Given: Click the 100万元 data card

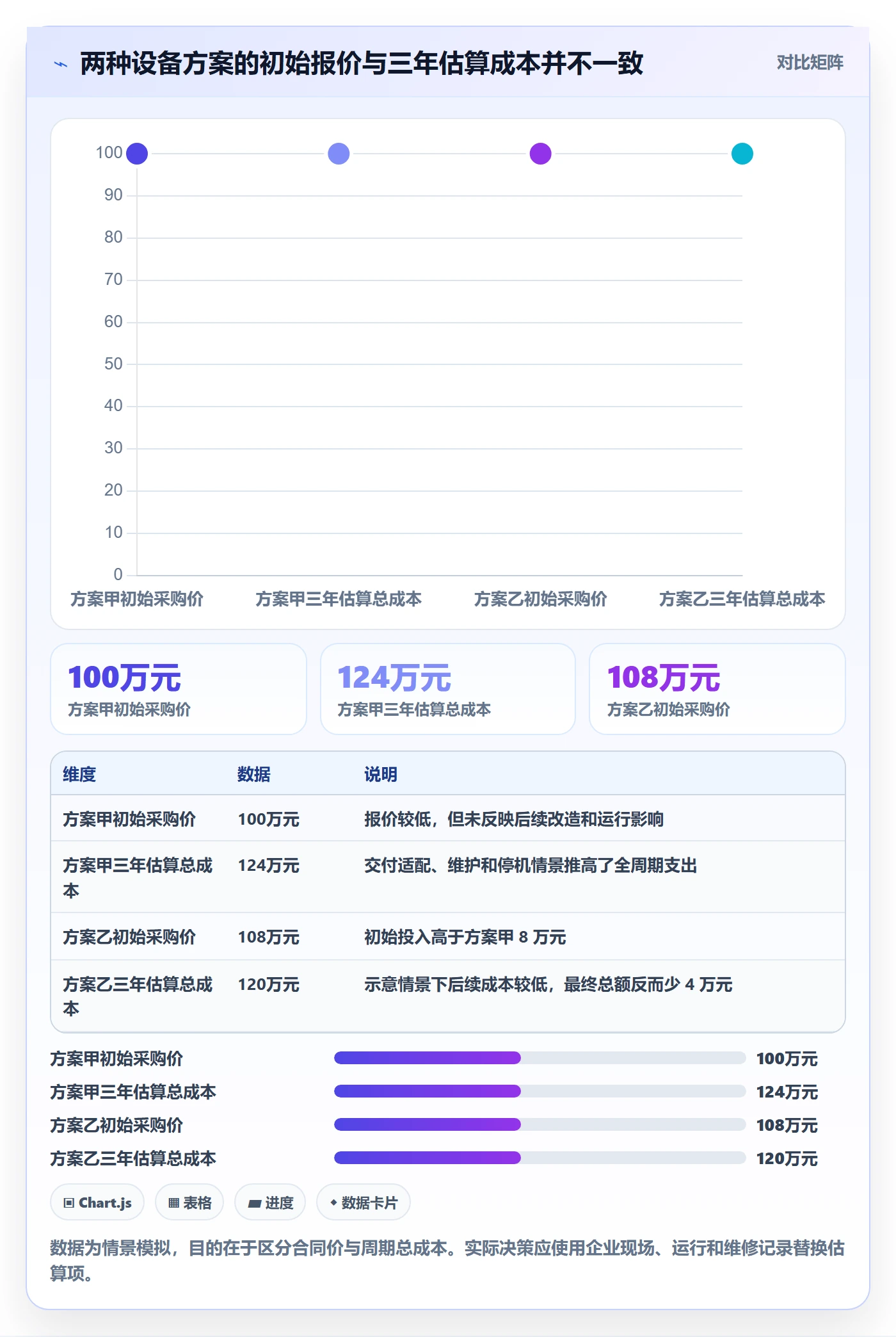Looking at the screenshot, I should [179, 689].
